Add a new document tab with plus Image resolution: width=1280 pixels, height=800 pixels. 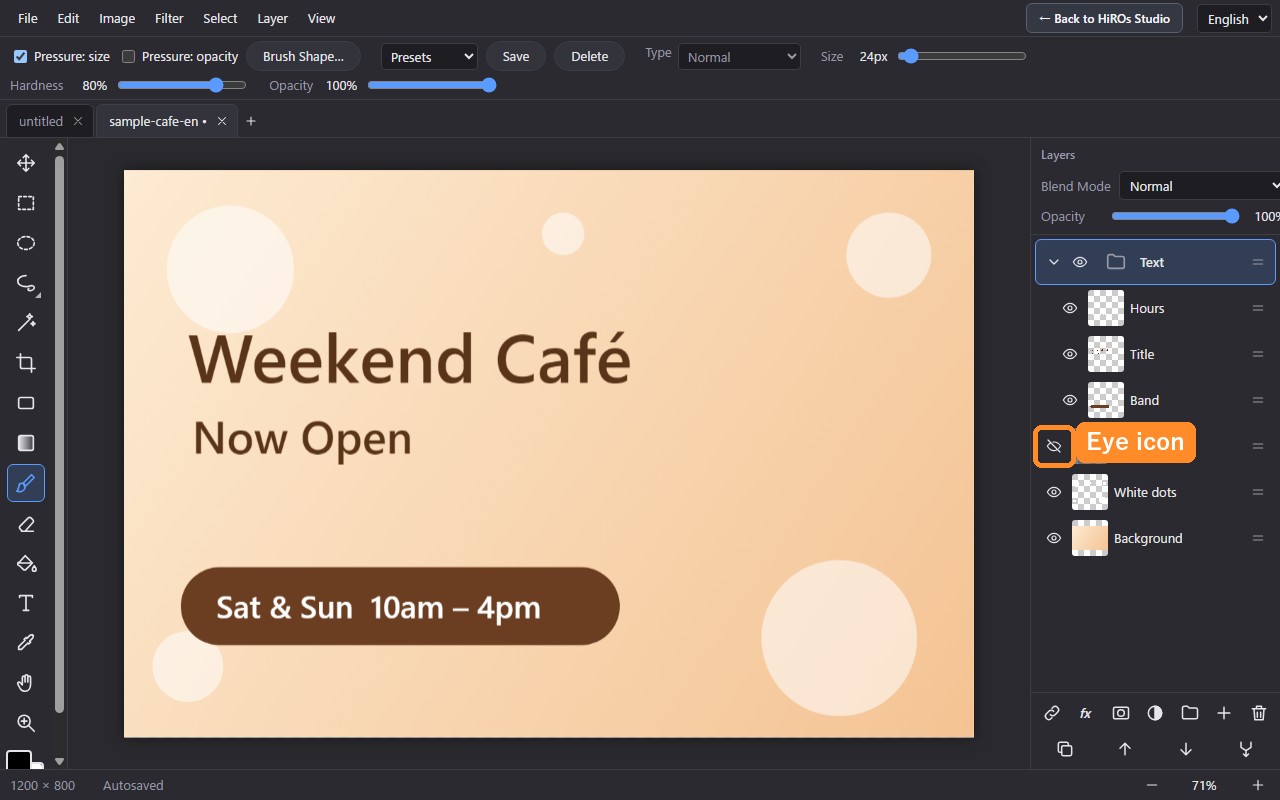(251, 121)
